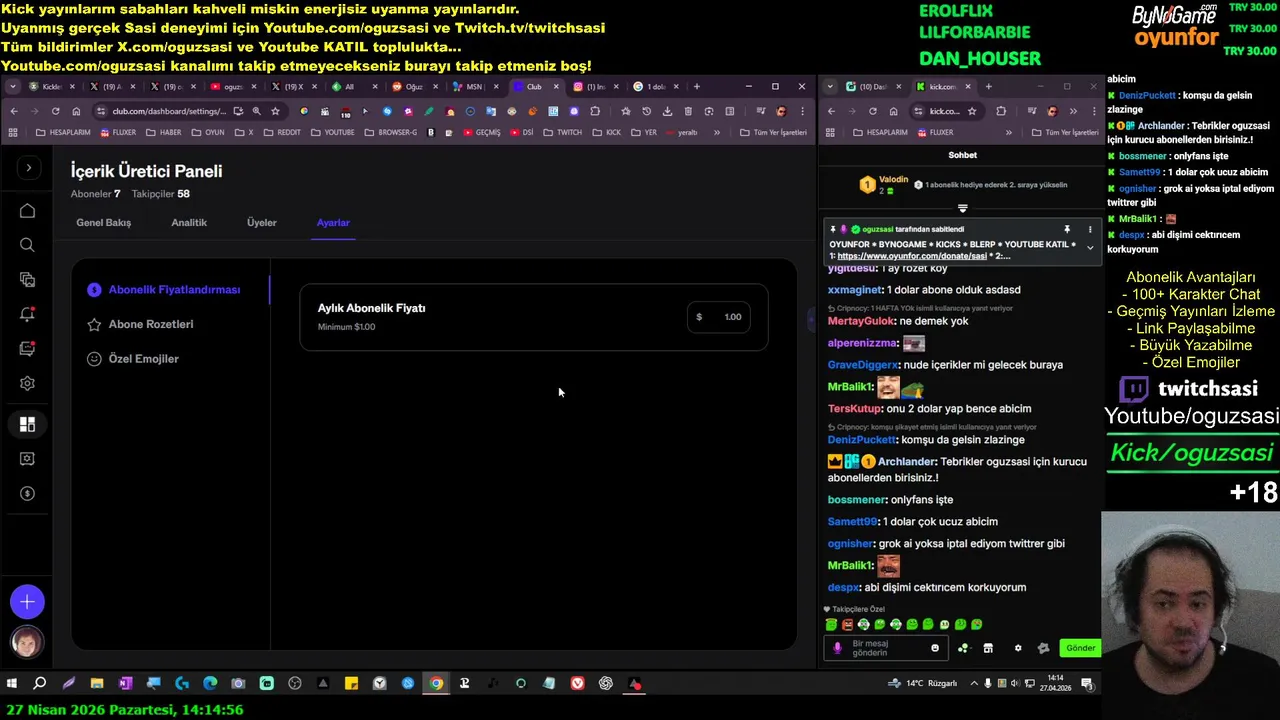Open new tab in left browser

pyautogui.click(x=696, y=87)
